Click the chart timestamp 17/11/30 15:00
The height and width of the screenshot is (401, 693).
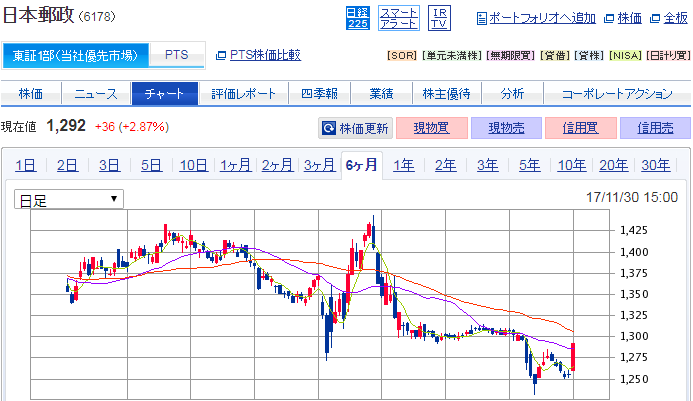(x=632, y=197)
